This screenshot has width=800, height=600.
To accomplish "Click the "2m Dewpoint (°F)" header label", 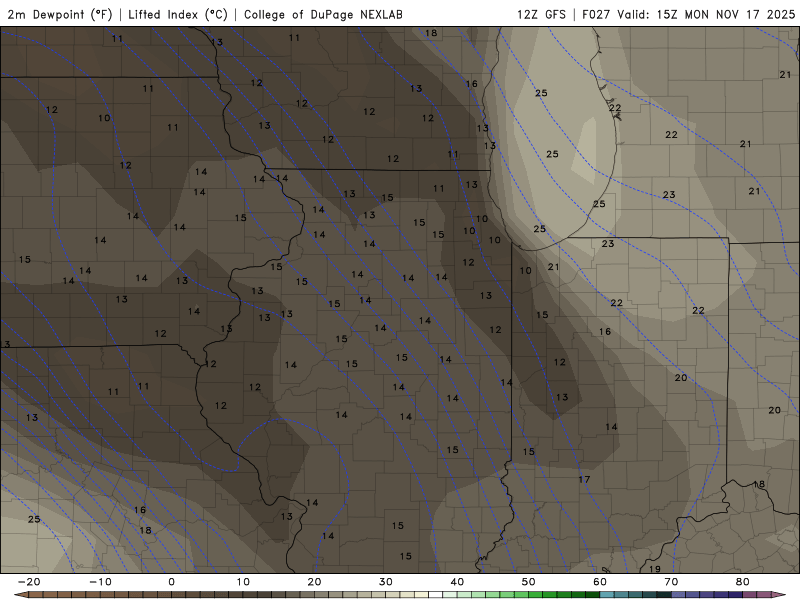I will point(60,14).
